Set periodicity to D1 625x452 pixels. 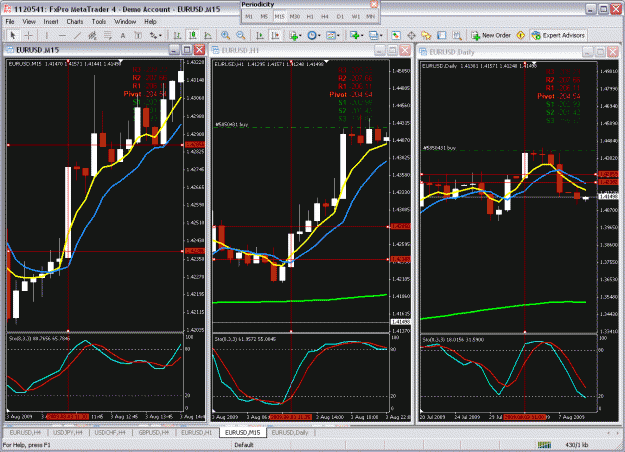pos(340,16)
